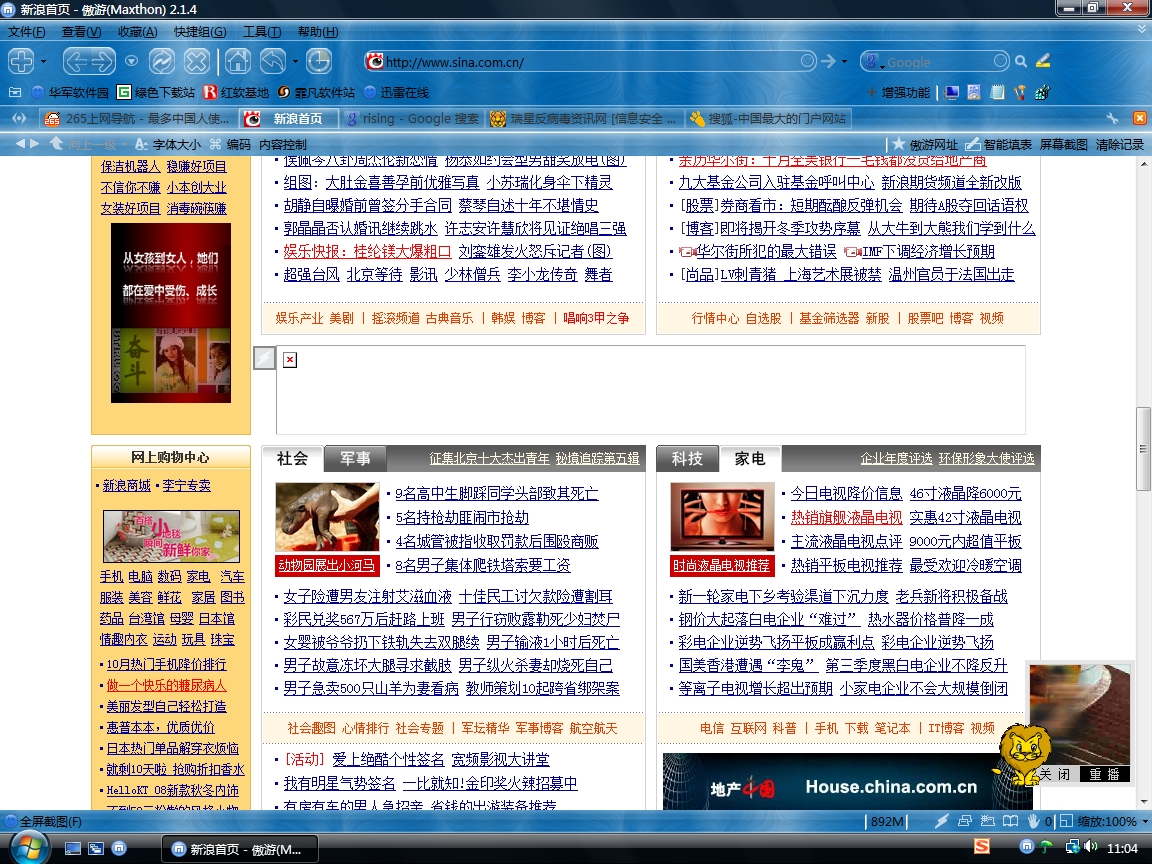Image resolution: width=1152 pixels, height=864 pixels.
Task: Open back/forward history dropdown circle
Action: click(x=132, y=61)
